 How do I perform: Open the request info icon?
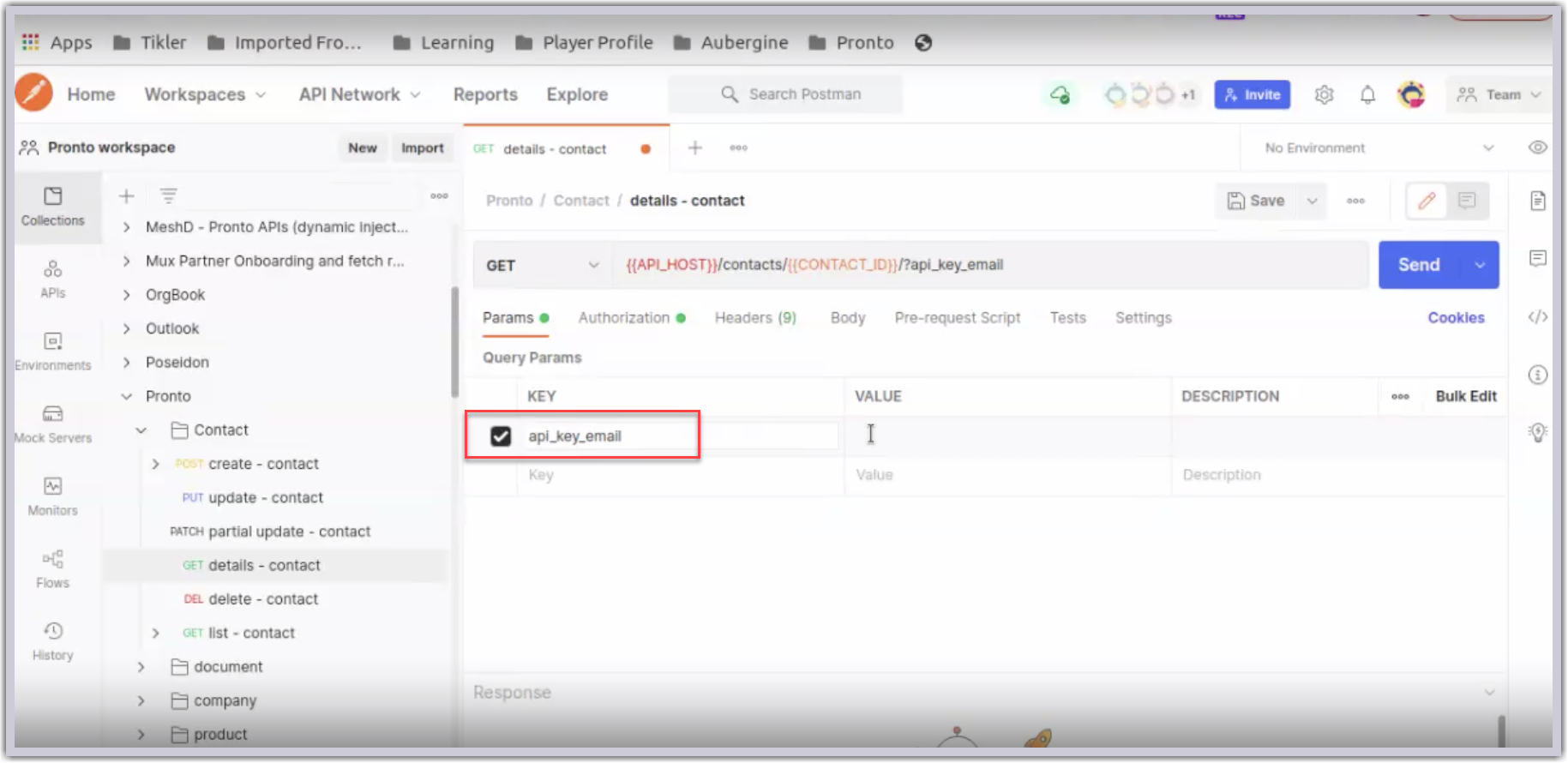click(1538, 375)
